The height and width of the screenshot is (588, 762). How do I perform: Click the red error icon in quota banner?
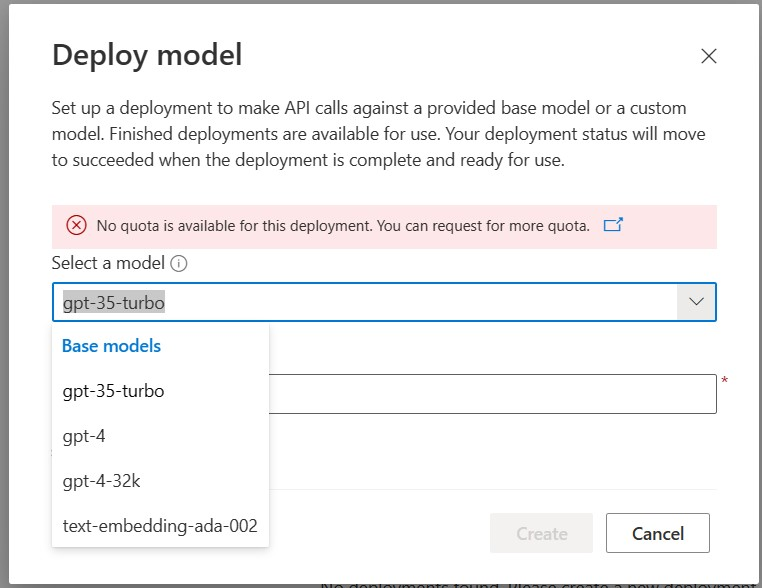[76, 226]
